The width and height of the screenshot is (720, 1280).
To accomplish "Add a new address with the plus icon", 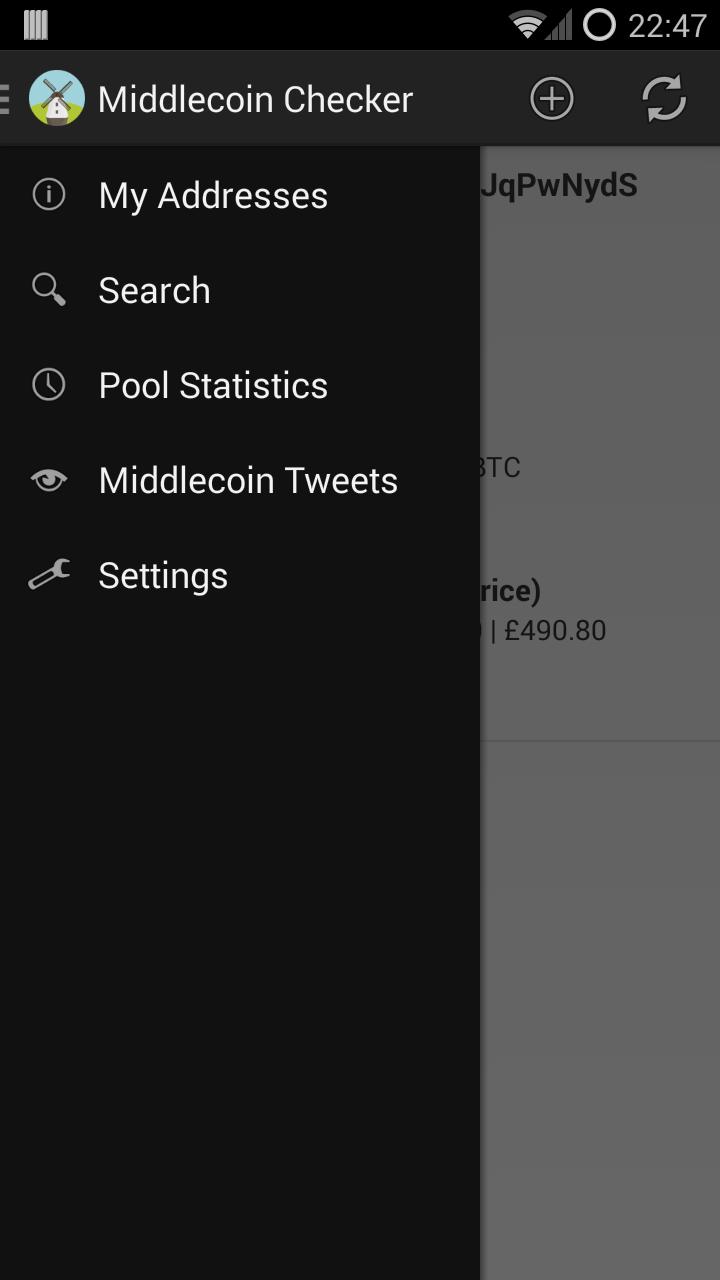I will 551,98.
